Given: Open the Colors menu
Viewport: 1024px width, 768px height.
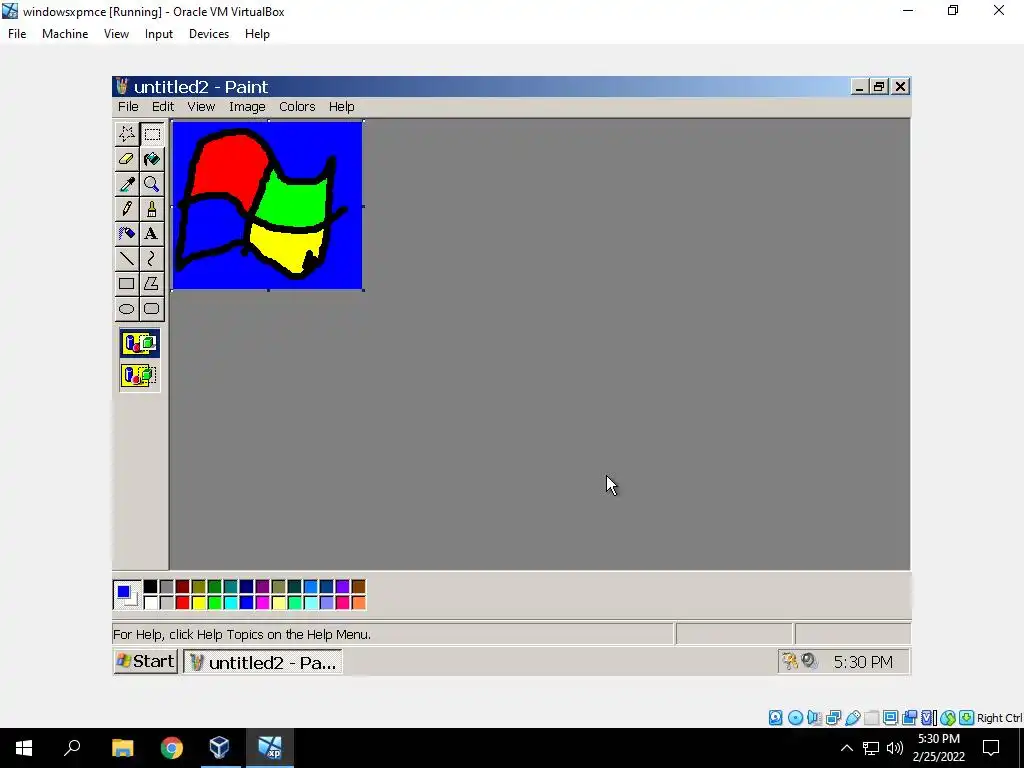Looking at the screenshot, I should click(x=297, y=106).
